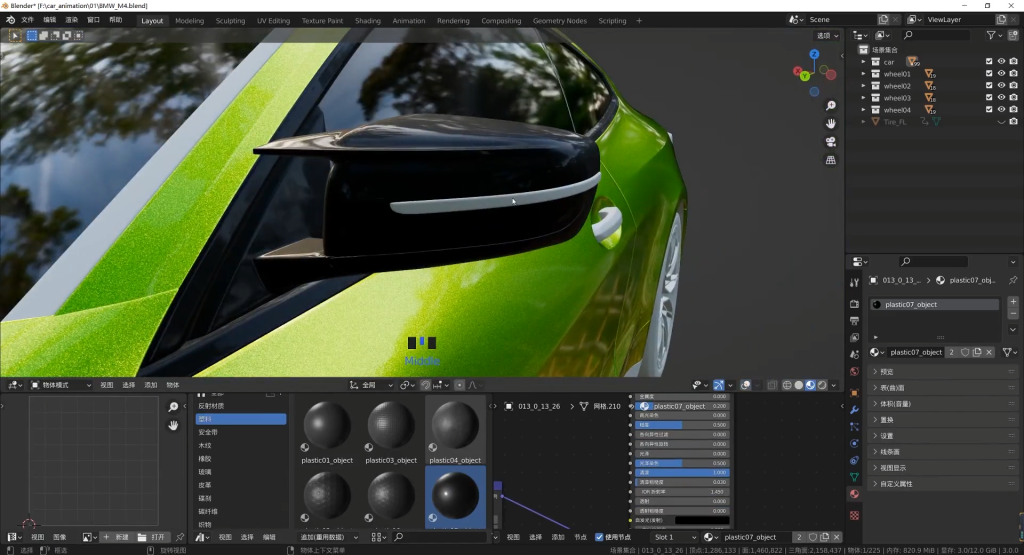Click the fake user shield icon for material
Image resolution: width=1024 pixels, height=555 pixels.
[965, 352]
